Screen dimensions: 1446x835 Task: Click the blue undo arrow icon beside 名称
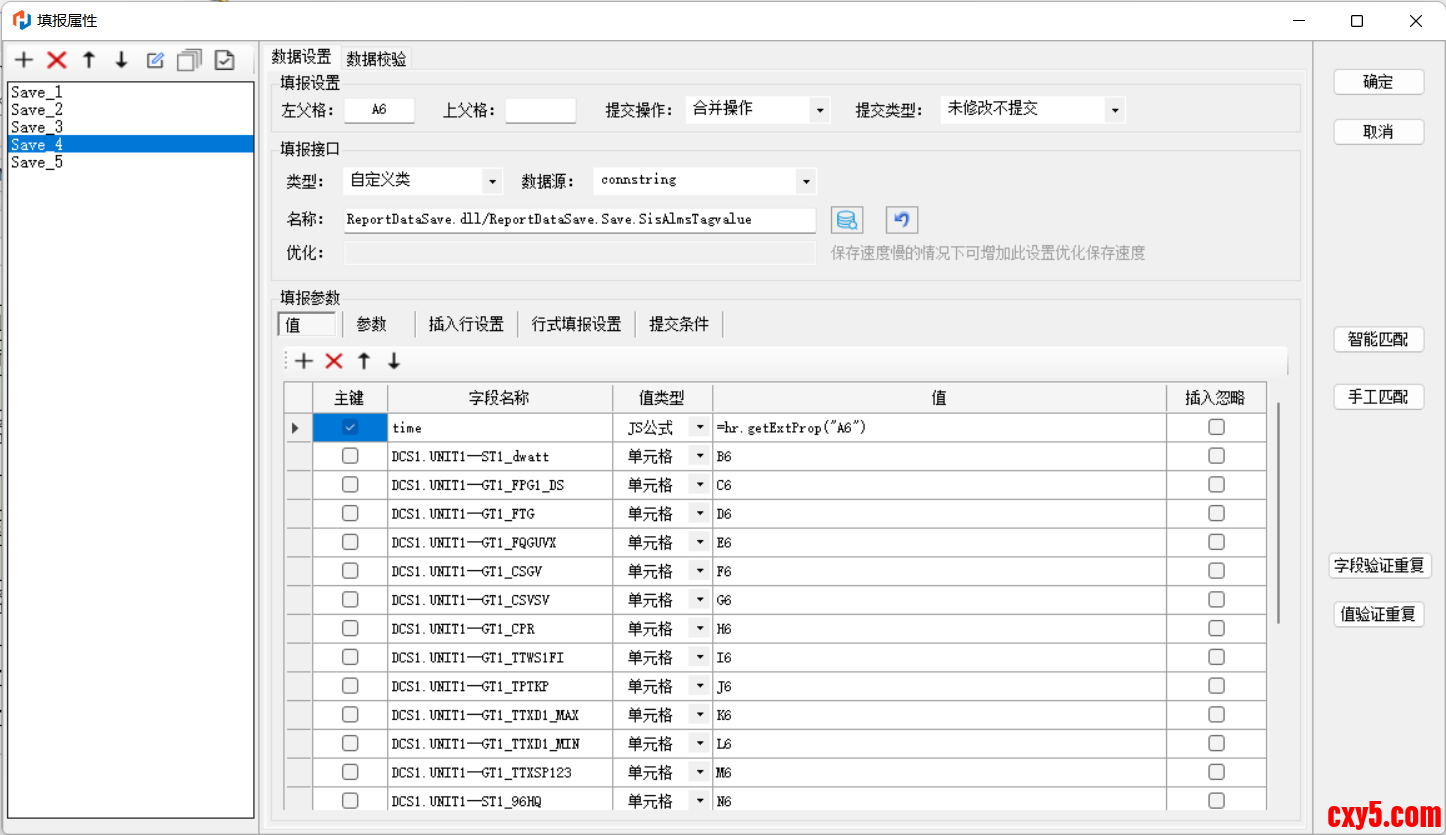point(901,220)
